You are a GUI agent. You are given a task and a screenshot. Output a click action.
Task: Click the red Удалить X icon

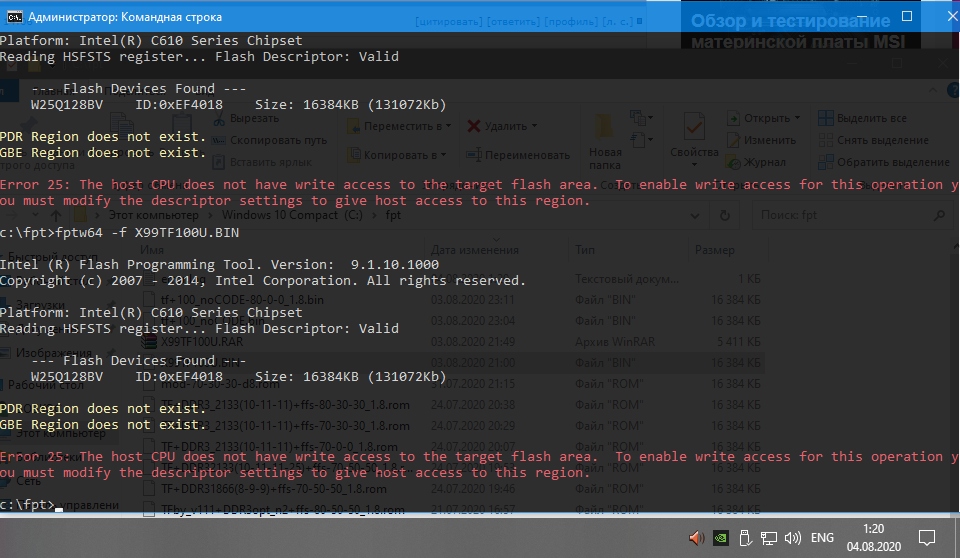coord(473,126)
